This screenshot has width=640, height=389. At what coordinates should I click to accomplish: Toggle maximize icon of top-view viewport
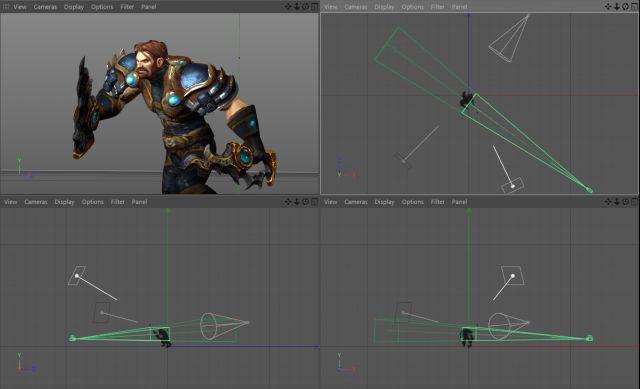pos(634,7)
